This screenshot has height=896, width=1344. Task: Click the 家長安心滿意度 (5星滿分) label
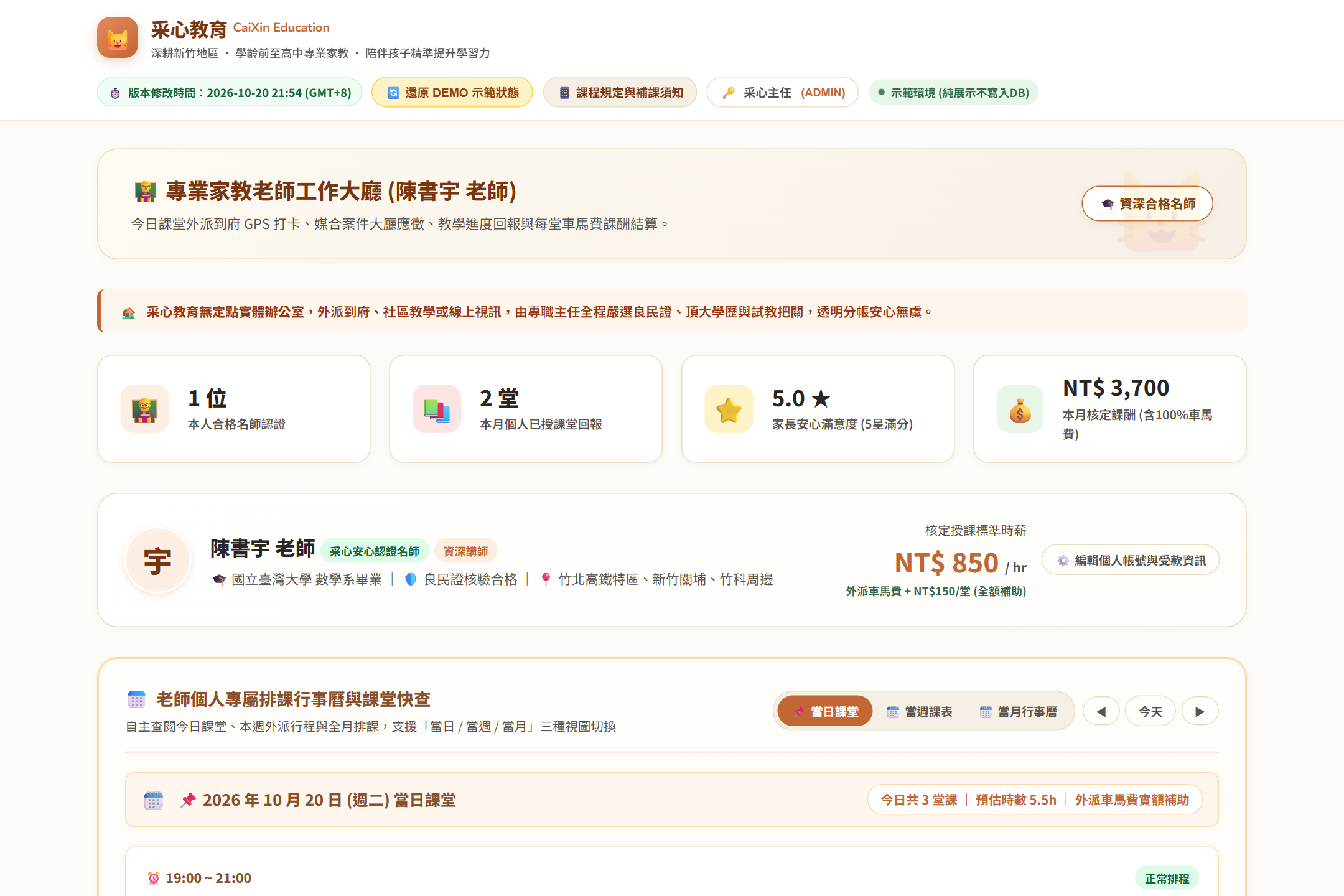pos(842,424)
